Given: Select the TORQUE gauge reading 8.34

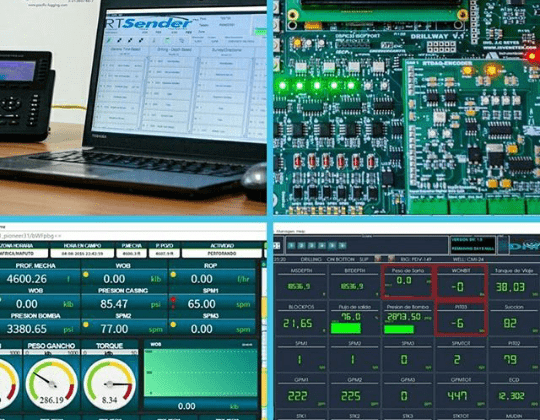Looking at the screenshot, I should click(x=110, y=384).
